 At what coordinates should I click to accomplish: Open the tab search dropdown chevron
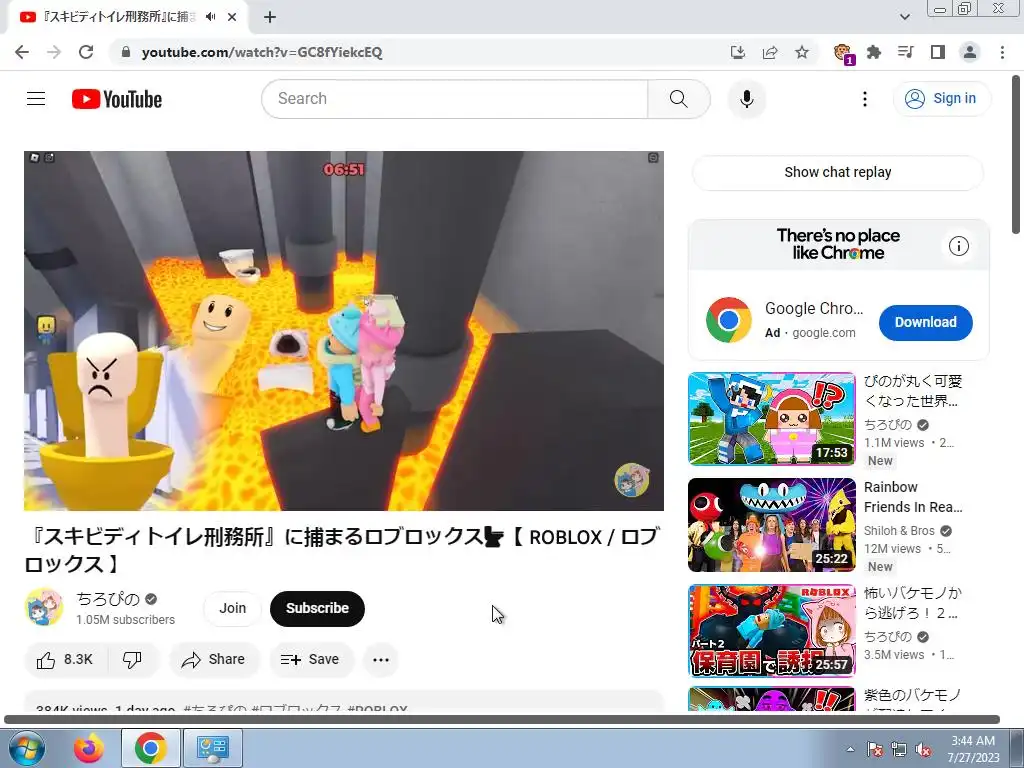click(x=904, y=17)
